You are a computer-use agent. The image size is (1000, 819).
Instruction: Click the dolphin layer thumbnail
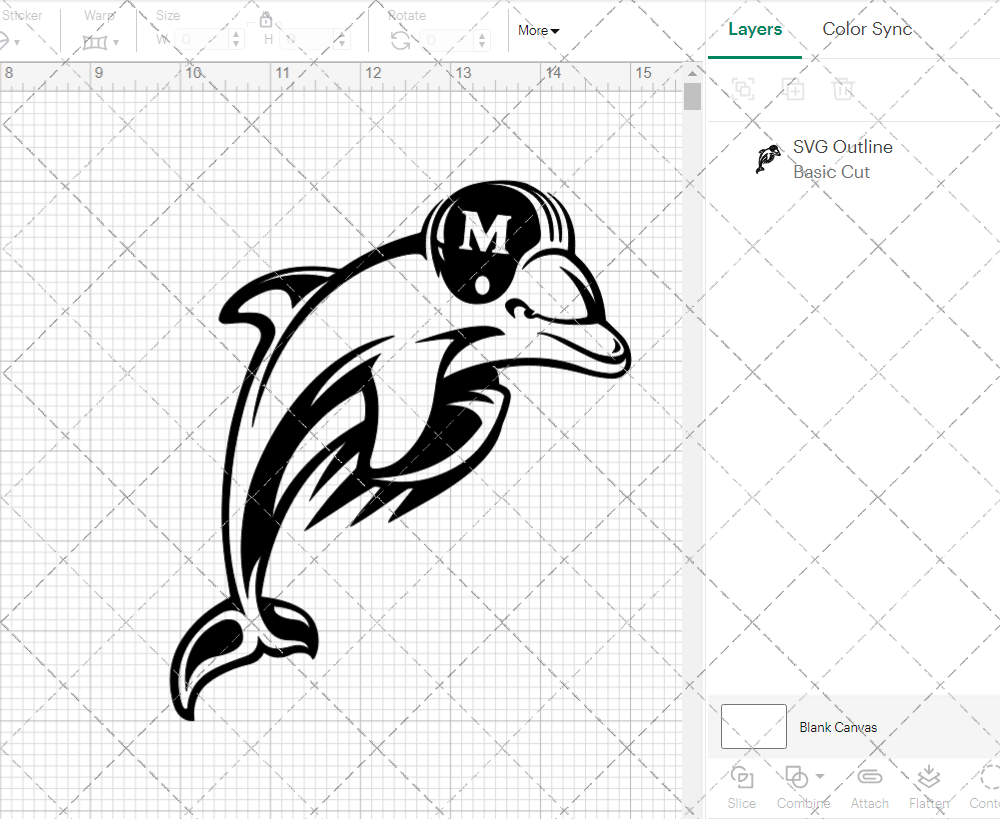pyautogui.click(x=768, y=159)
